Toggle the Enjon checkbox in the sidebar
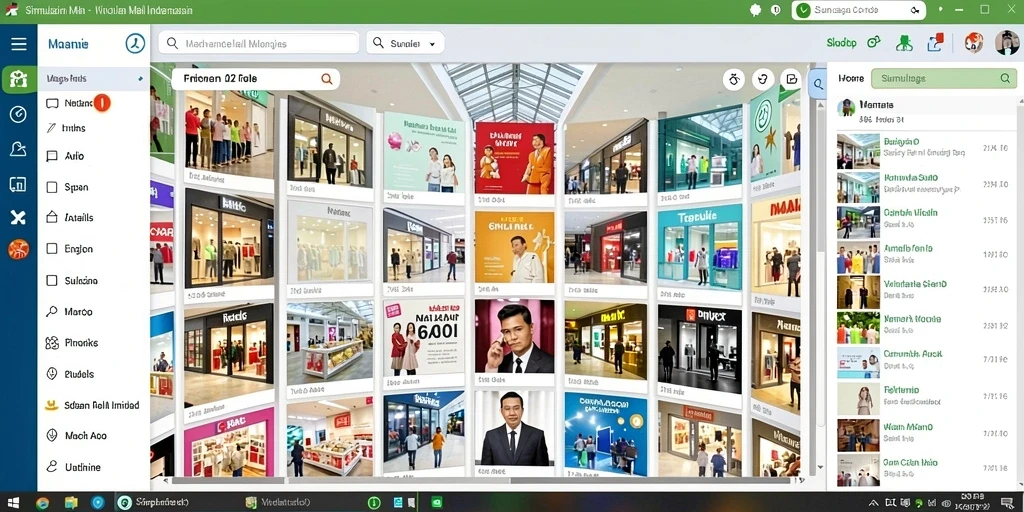This screenshot has height=512, width=1024. pyautogui.click(x=52, y=249)
